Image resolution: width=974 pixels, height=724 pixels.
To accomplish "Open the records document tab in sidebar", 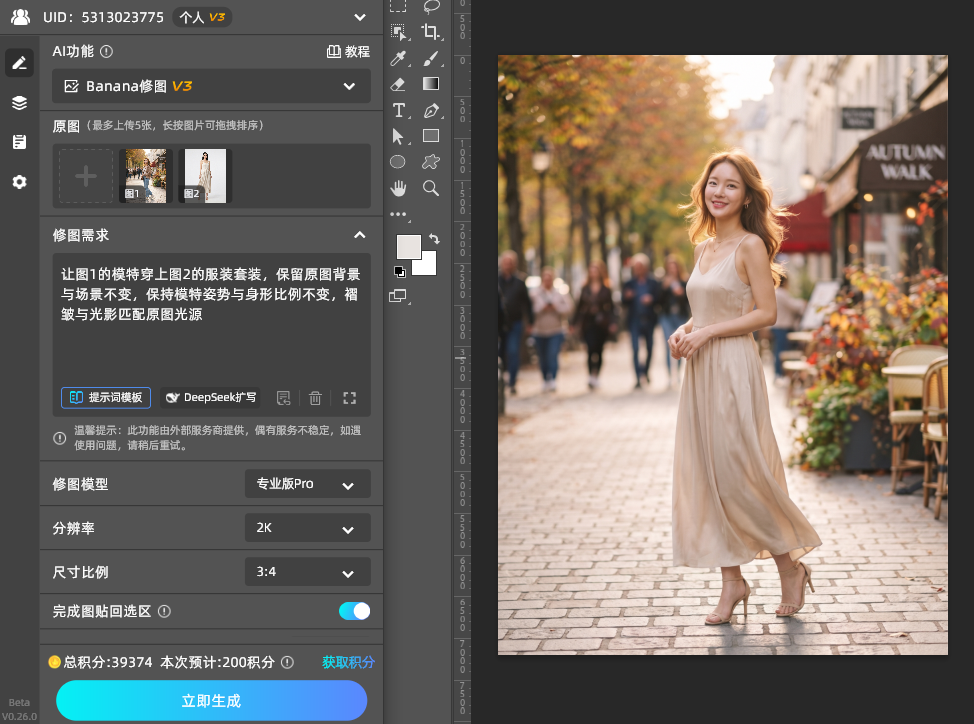I will [x=19, y=142].
